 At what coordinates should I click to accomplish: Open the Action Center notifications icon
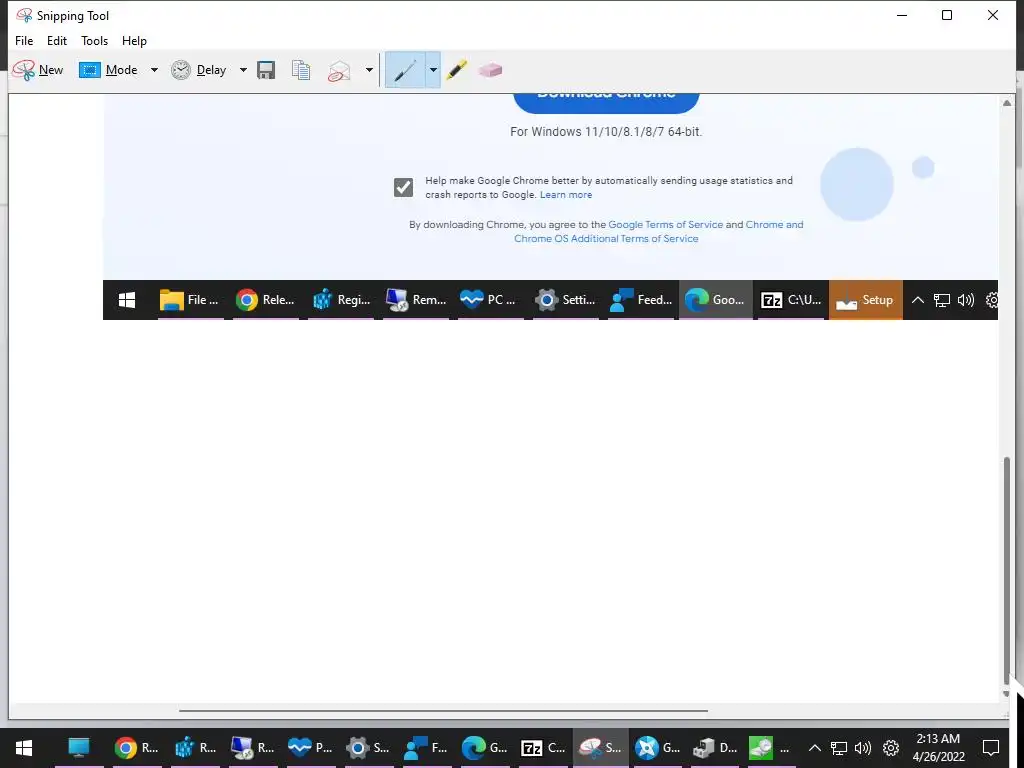click(991, 748)
